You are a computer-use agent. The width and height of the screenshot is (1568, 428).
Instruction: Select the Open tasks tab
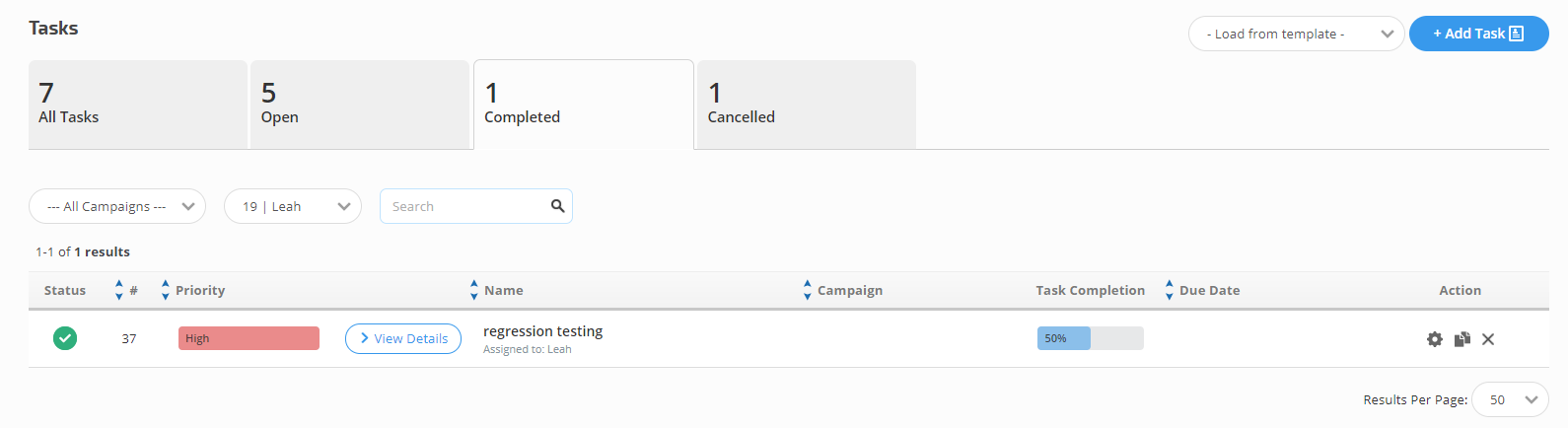[360, 105]
